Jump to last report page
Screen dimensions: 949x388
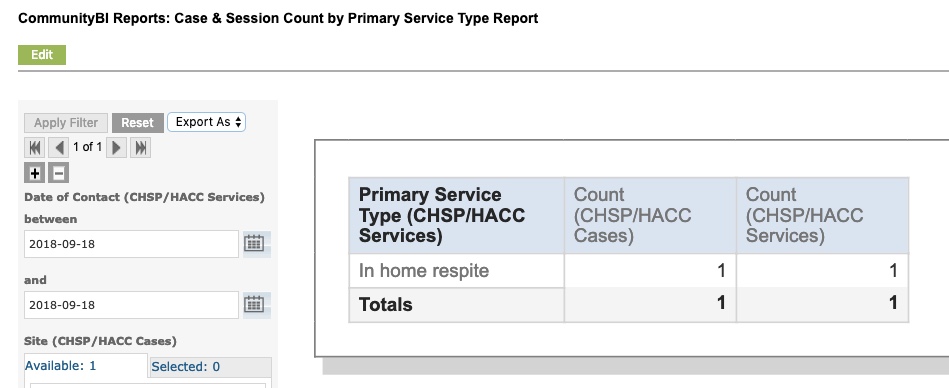tap(140, 147)
